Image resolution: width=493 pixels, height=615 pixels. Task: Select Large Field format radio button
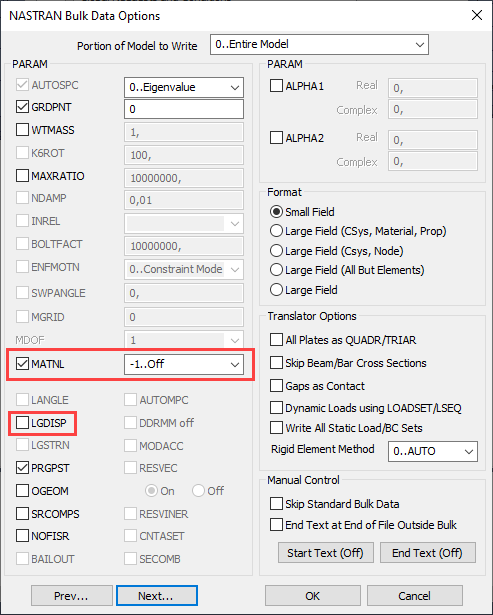point(276,290)
